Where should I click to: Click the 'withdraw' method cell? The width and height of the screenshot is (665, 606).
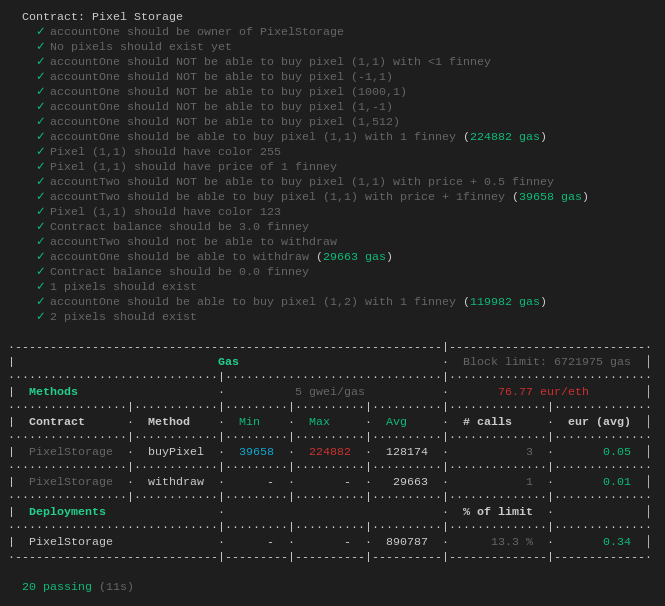[x=176, y=482]
